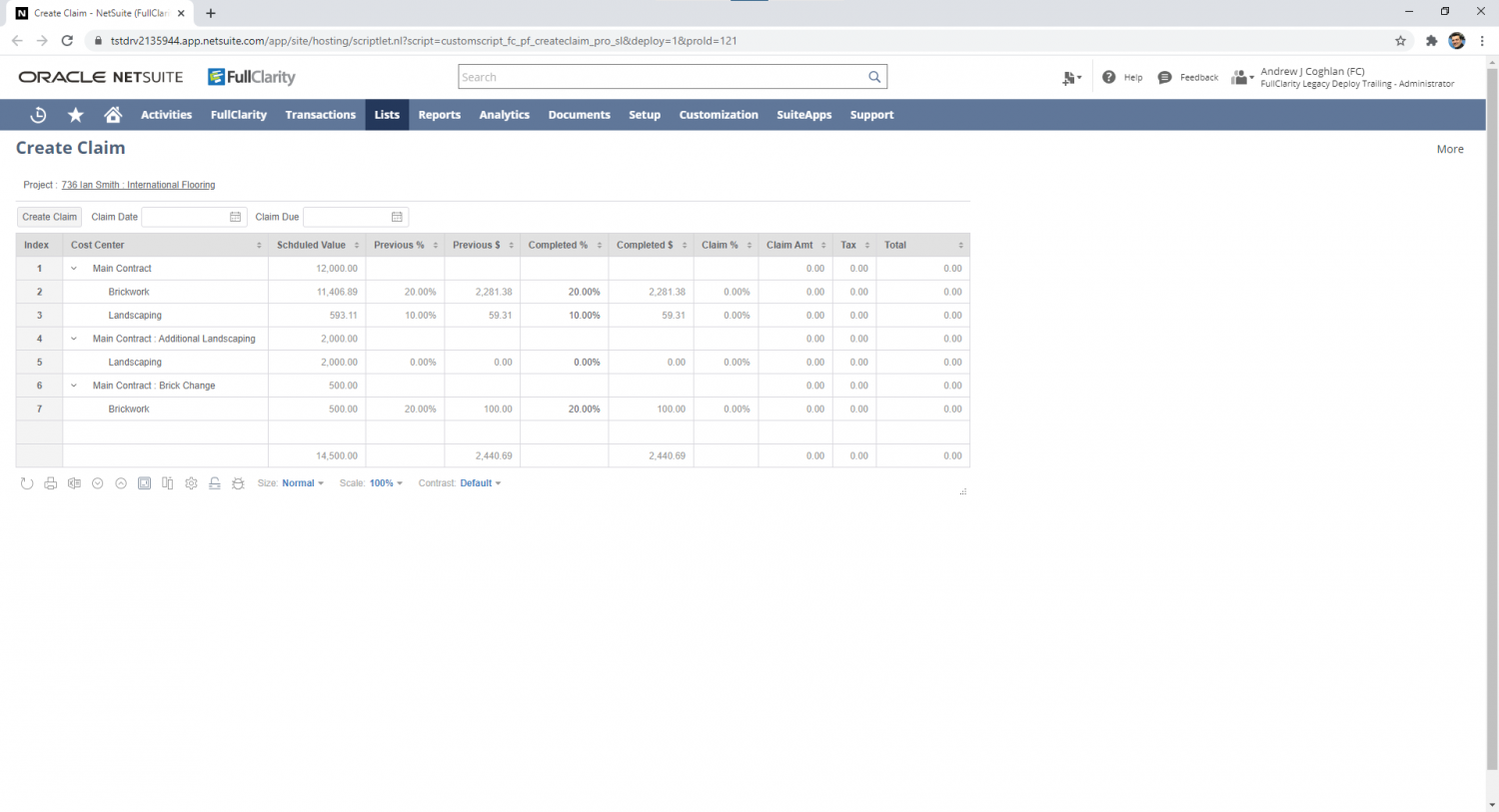This screenshot has height=812, width=1499.
Task: Open the Claim Due calendar picker
Action: coord(397,217)
